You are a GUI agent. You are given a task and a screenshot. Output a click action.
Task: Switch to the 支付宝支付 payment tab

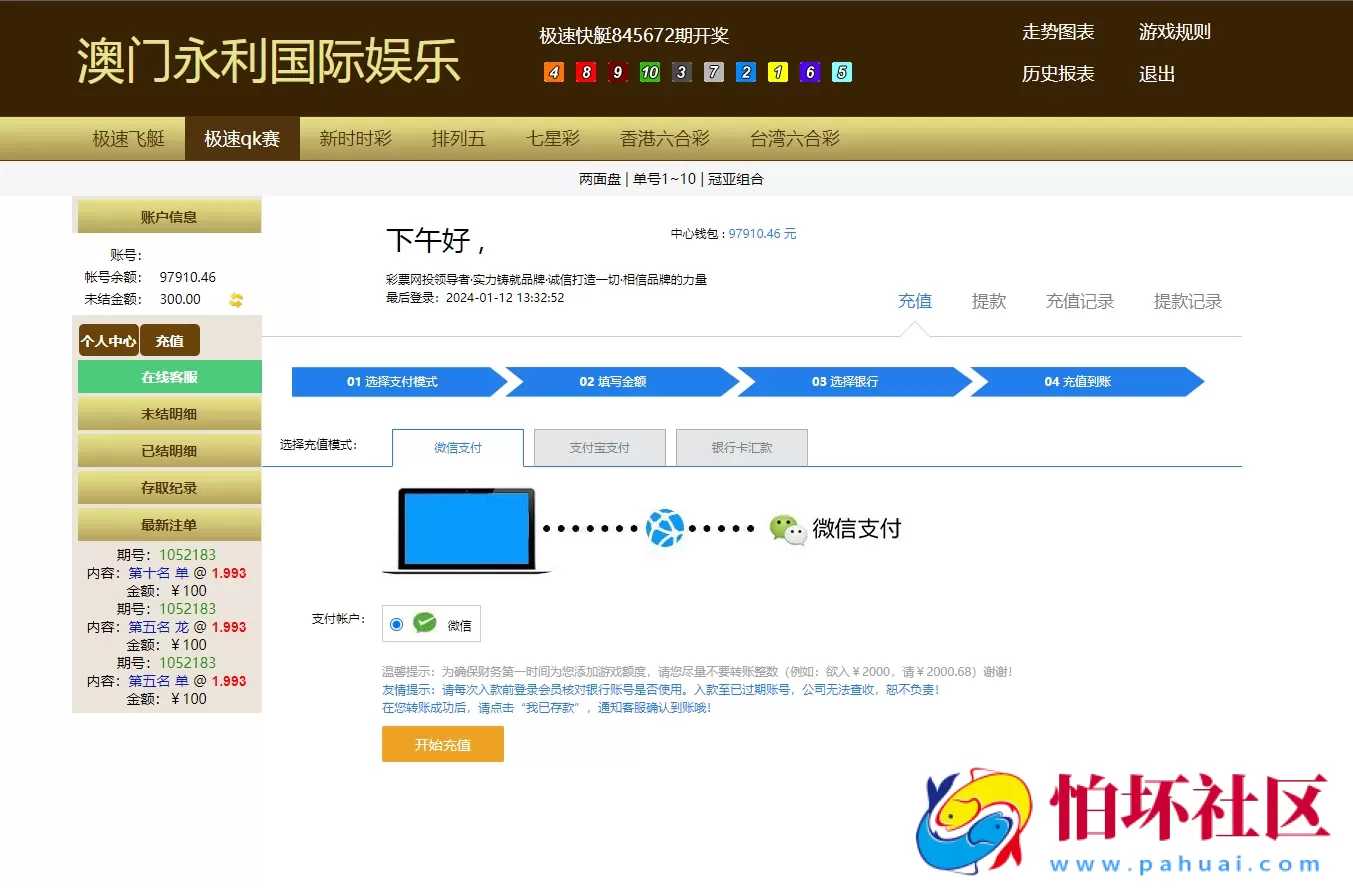(599, 447)
